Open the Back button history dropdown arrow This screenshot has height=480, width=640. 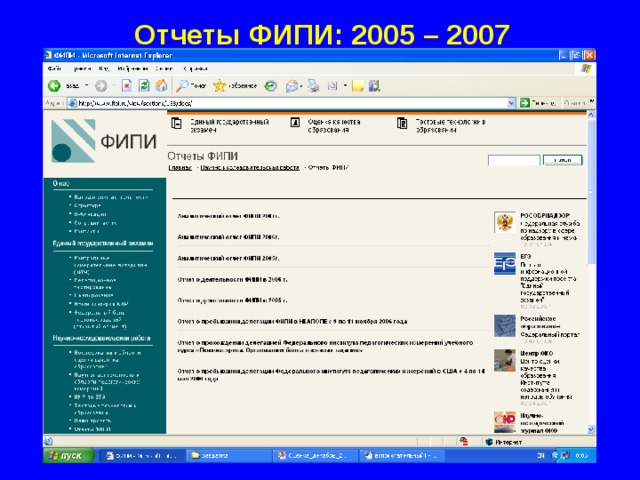click(87, 86)
